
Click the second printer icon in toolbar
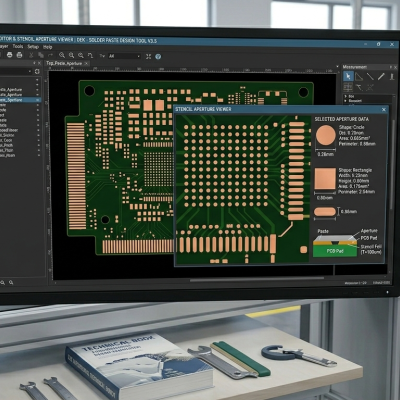19,55
